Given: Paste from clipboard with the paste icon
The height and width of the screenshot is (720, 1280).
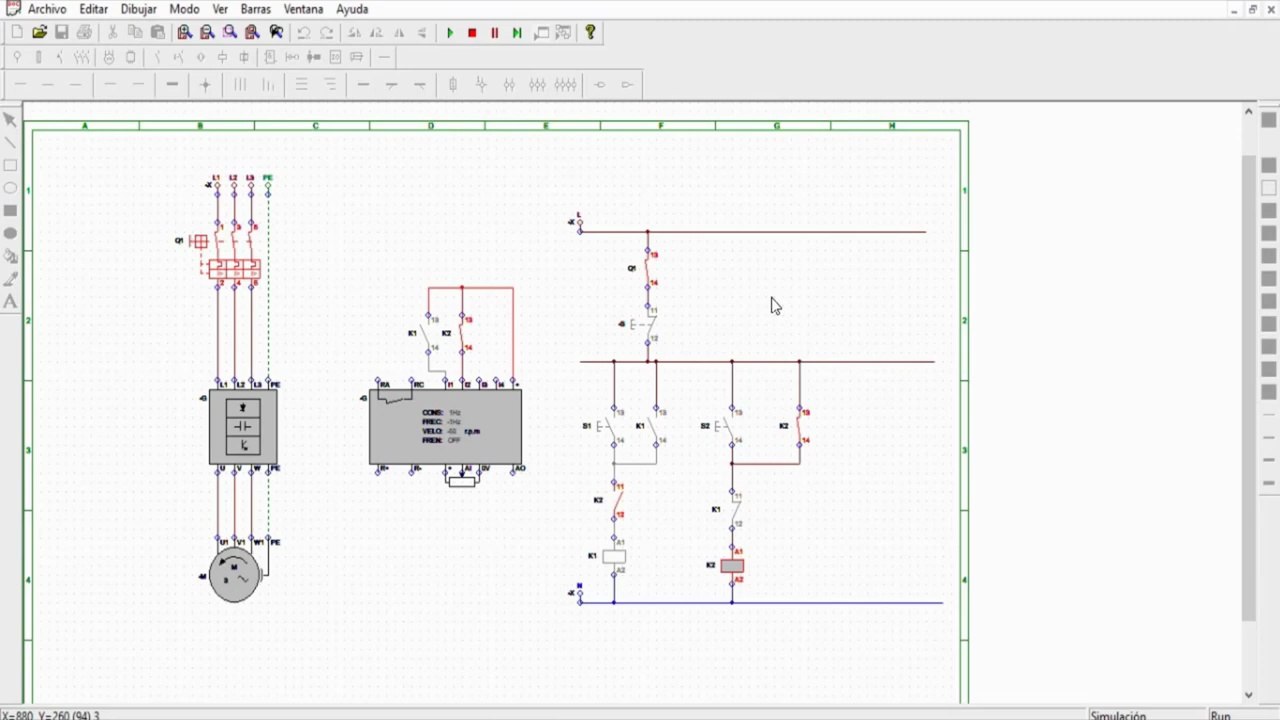Looking at the screenshot, I should point(157,33).
